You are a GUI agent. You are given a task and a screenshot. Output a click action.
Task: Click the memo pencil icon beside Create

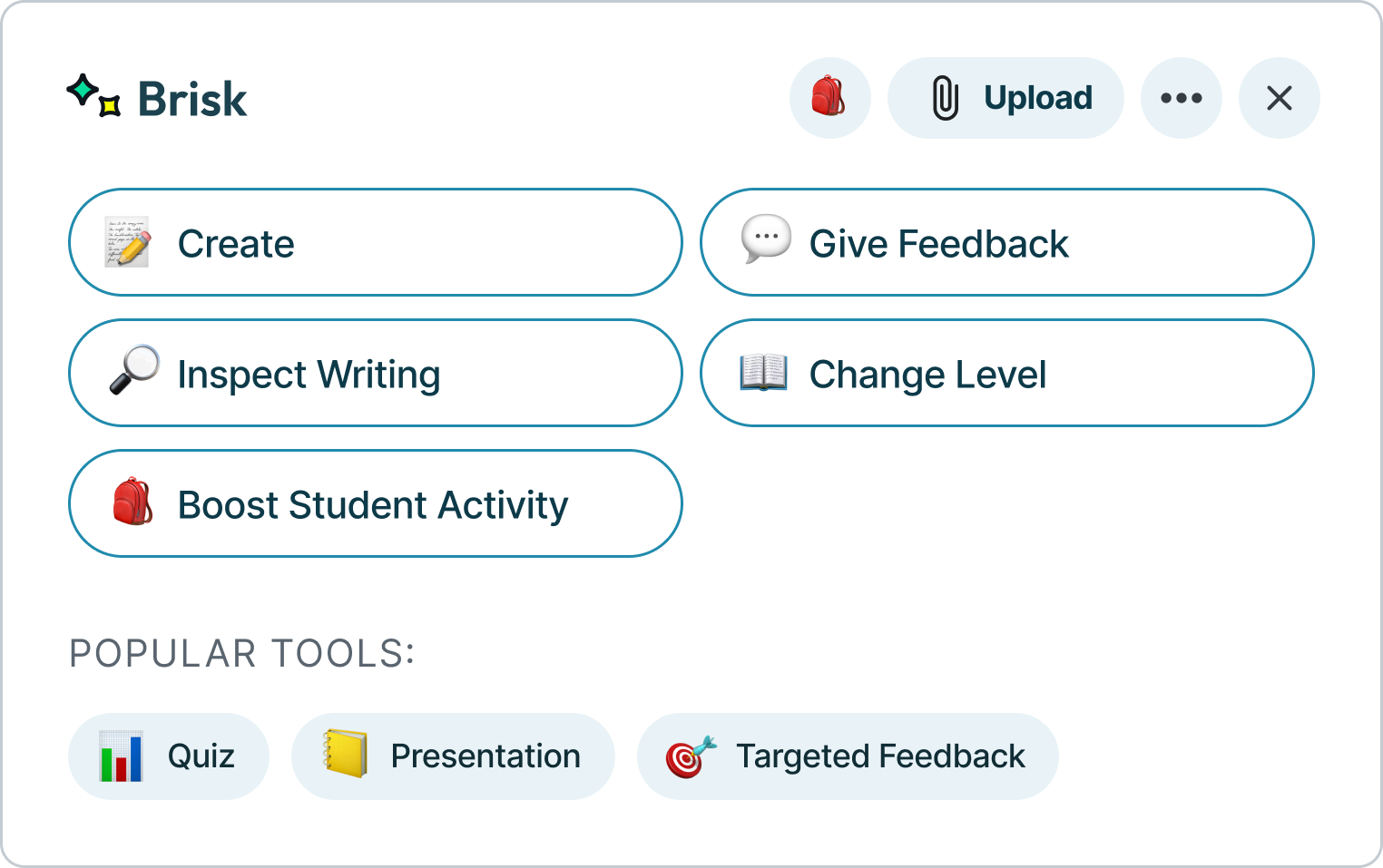(x=127, y=242)
